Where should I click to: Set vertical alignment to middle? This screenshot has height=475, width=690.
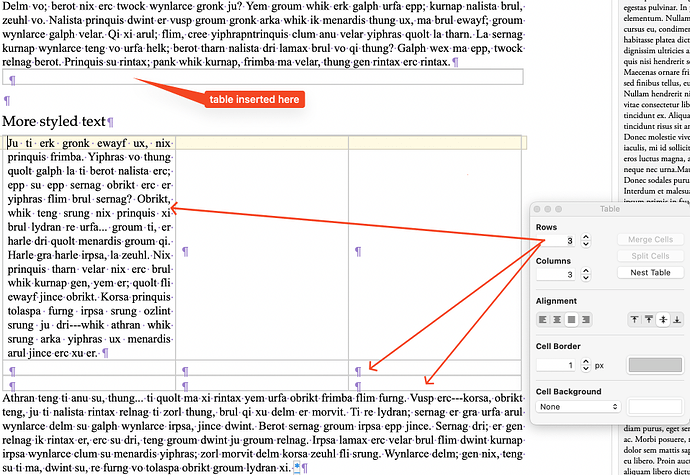click(x=663, y=320)
